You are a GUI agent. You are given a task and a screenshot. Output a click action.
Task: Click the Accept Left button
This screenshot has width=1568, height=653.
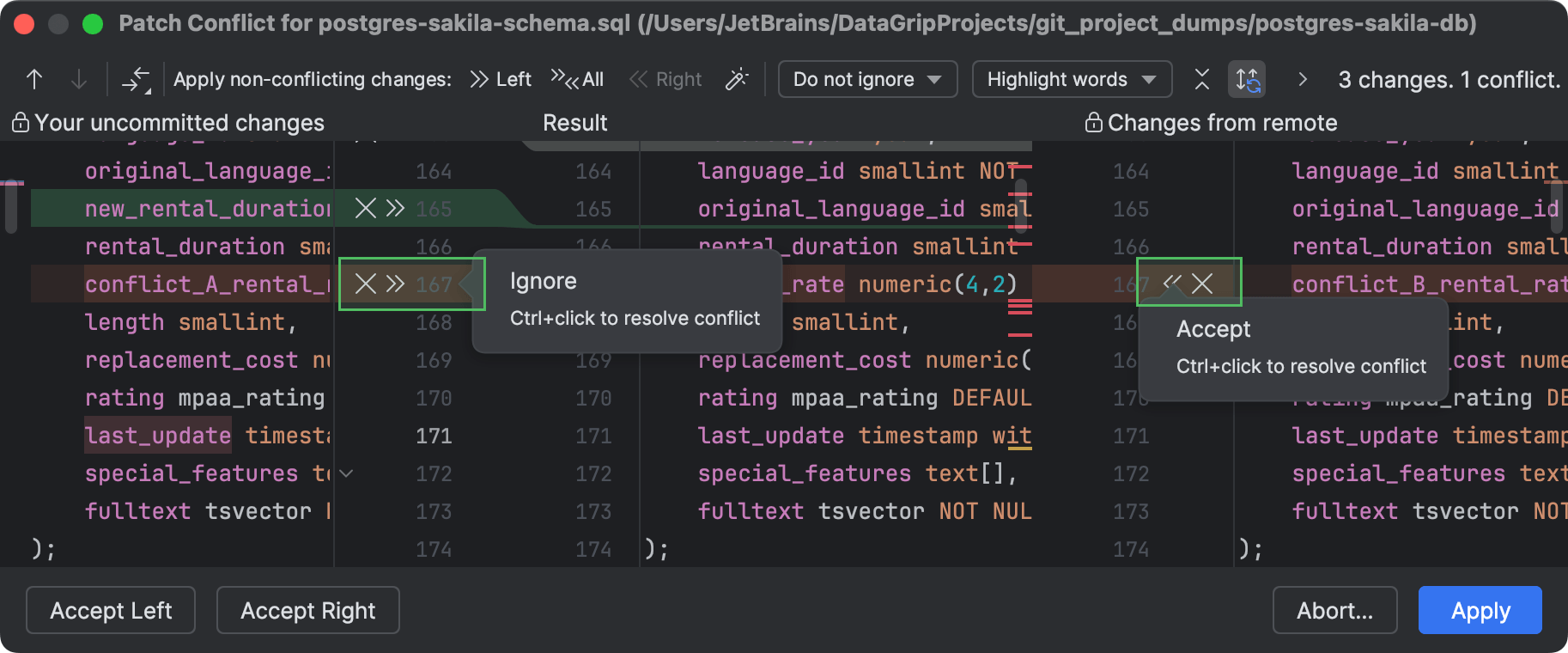pos(111,610)
